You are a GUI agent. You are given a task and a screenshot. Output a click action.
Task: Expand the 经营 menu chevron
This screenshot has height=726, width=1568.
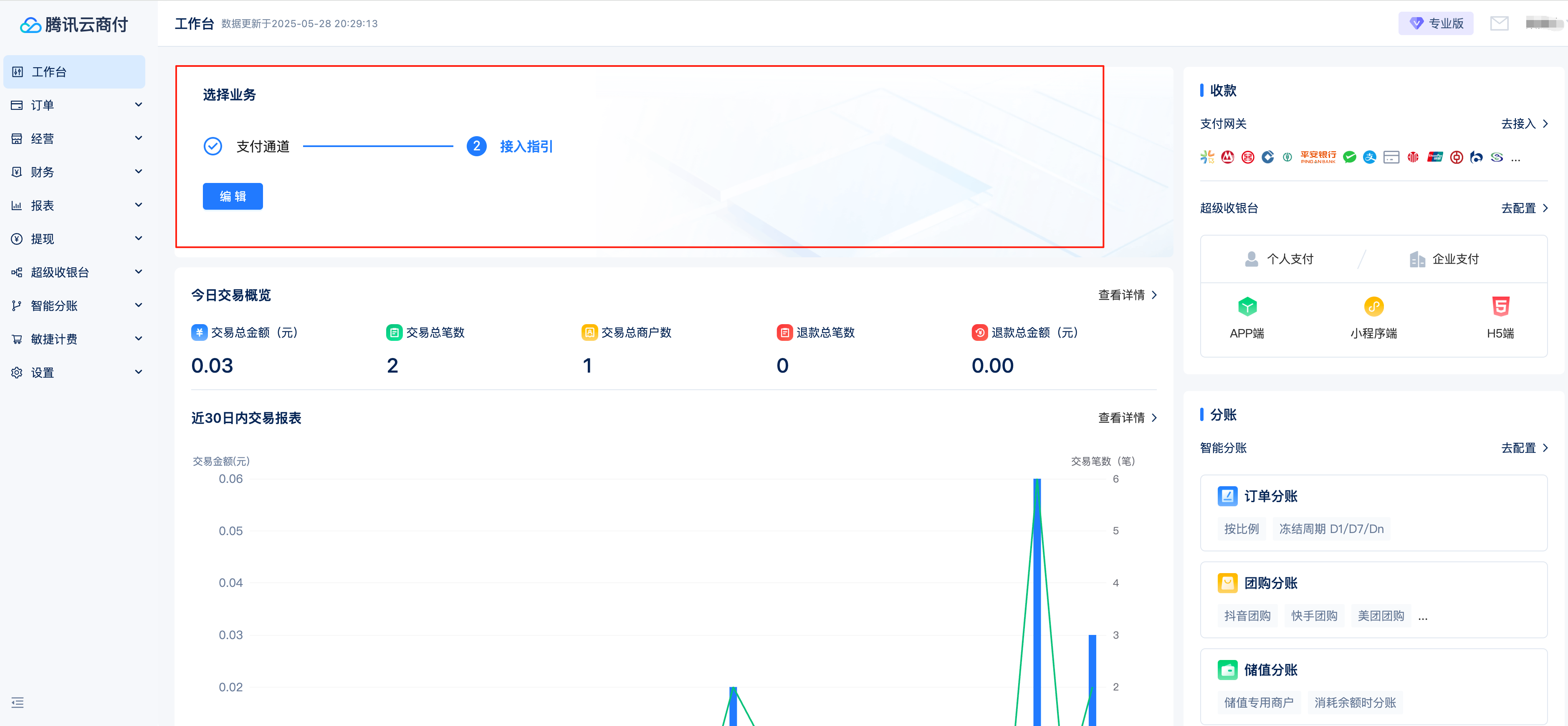tap(138, 138)
